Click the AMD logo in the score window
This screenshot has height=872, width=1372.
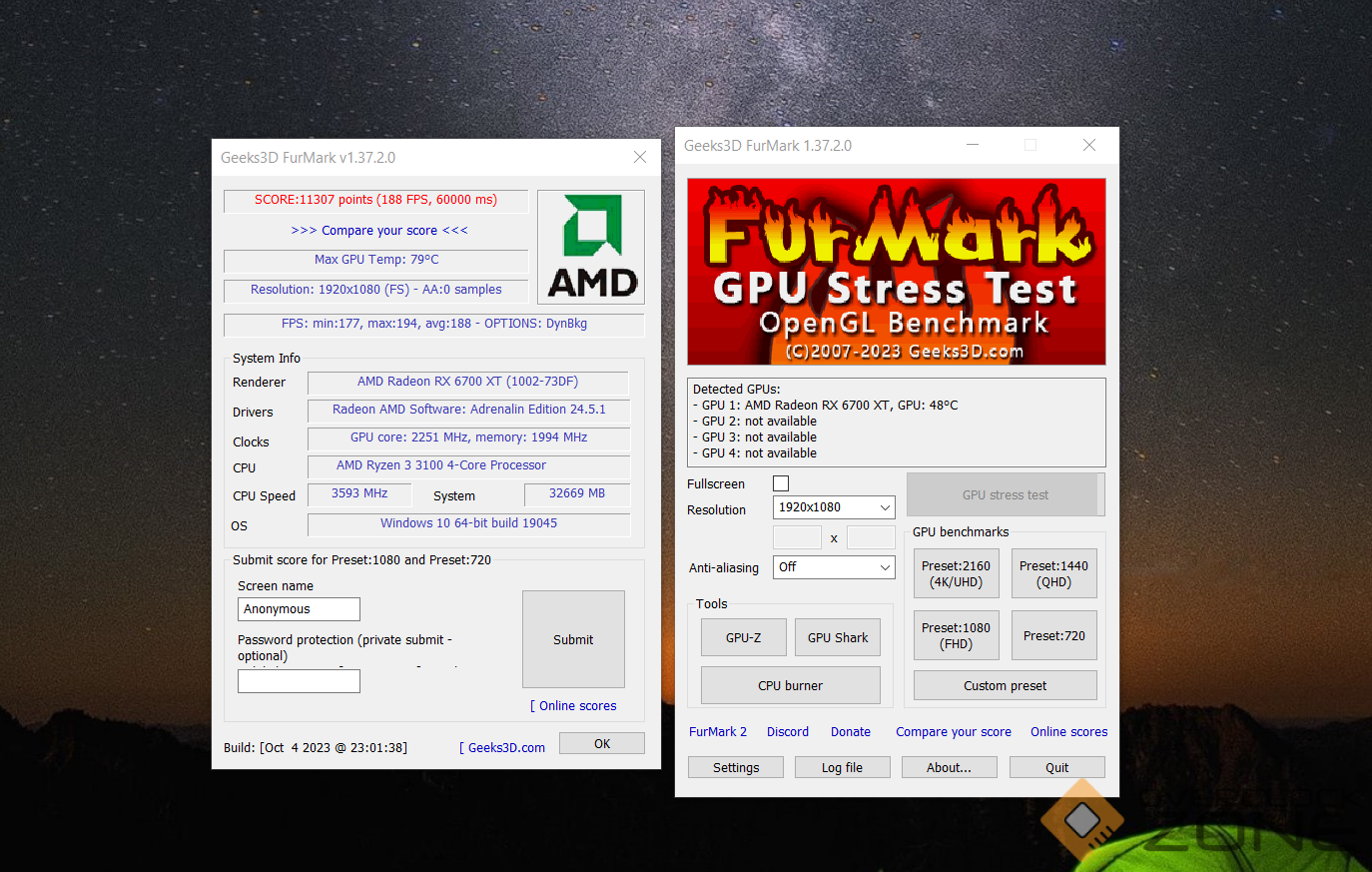591,247
